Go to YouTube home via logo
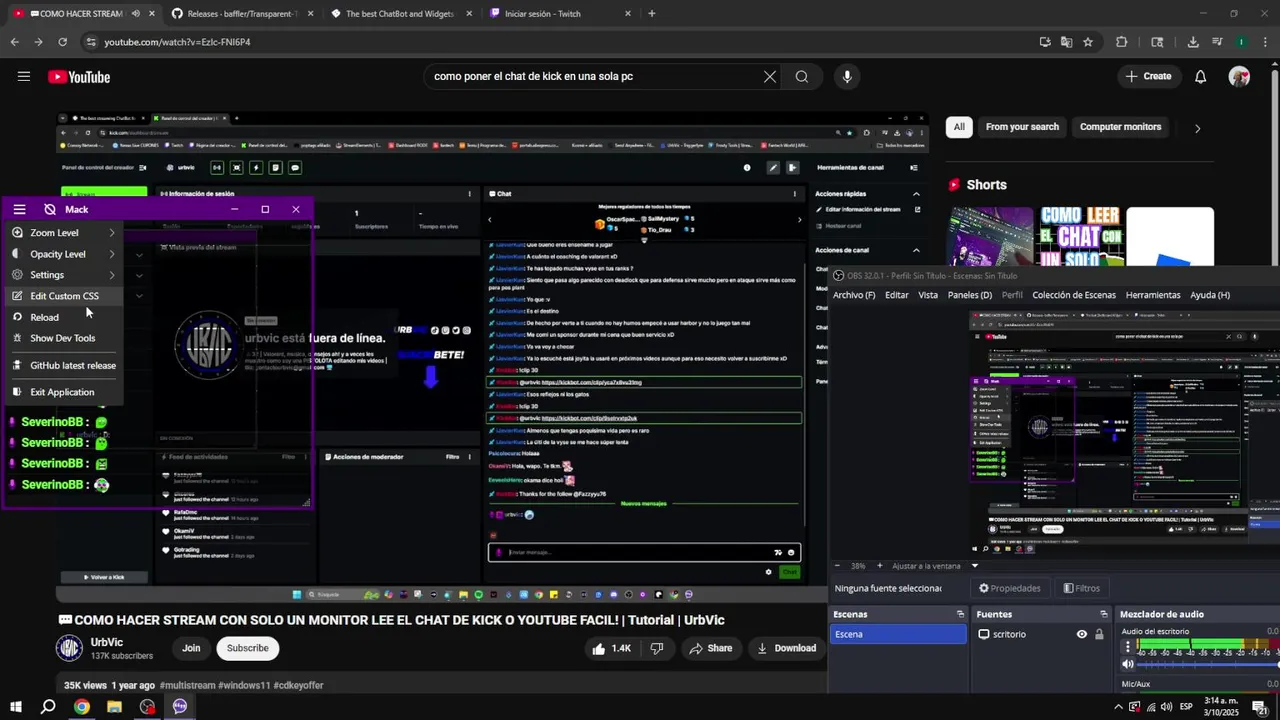The image size is (1280, 720). pos(79,77)
